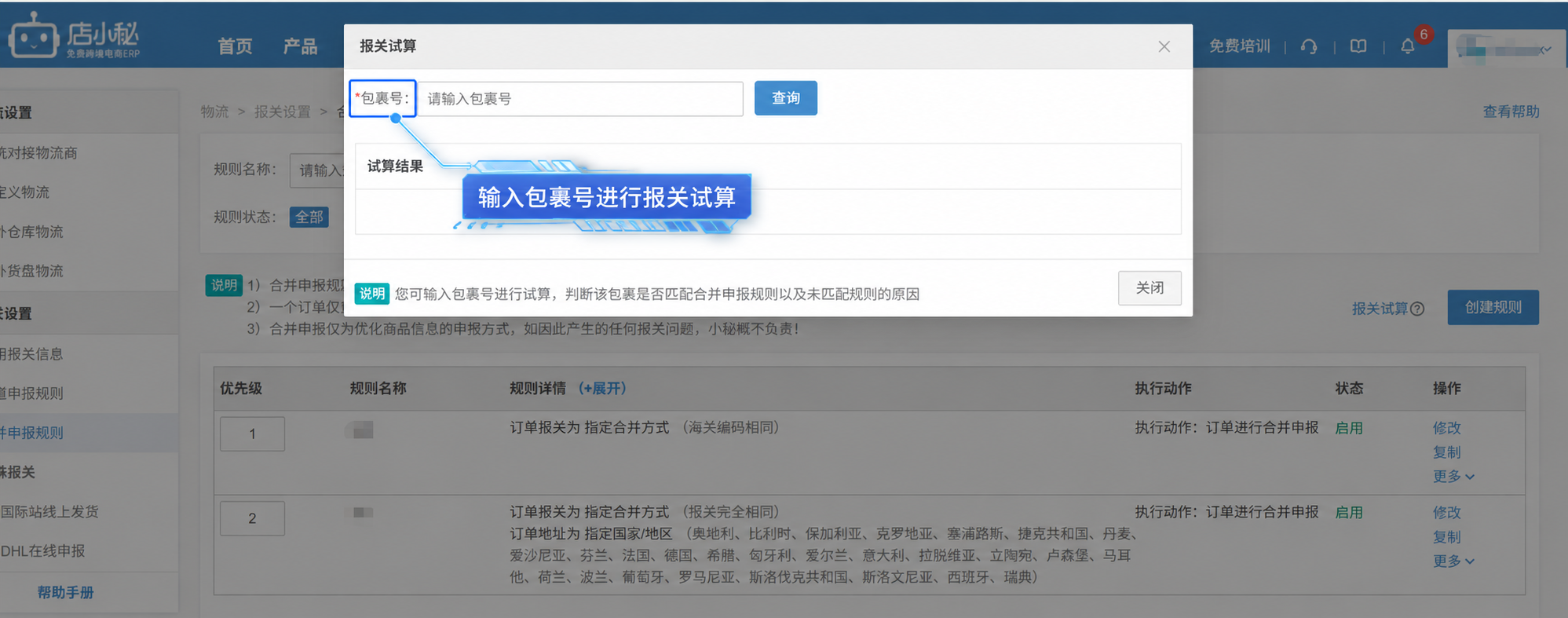Open 报关信息 sidebar item
Screen dimensions: 1568x618
click(32, 354)
